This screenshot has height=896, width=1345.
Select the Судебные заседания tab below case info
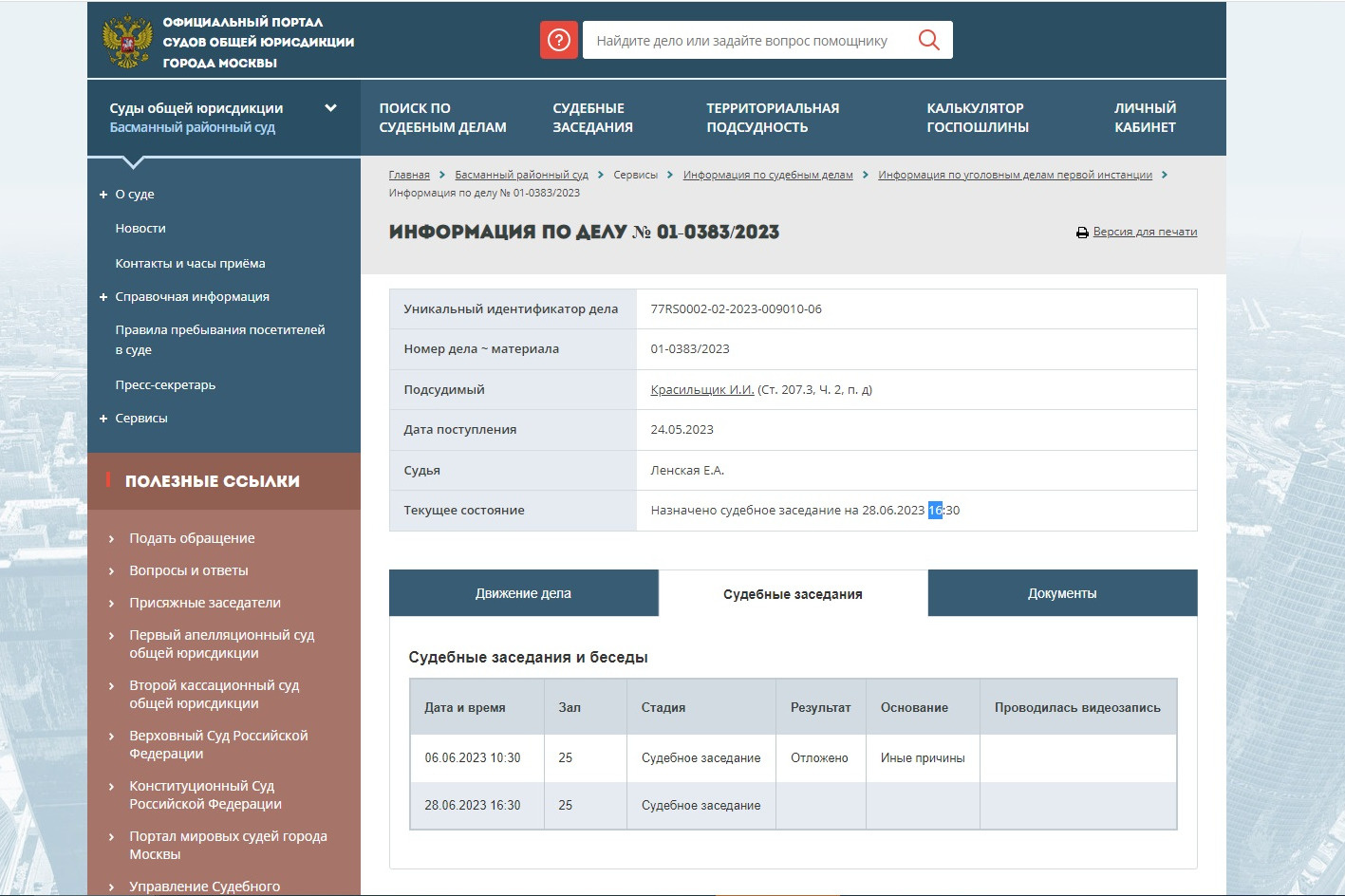tap(793, 594)
